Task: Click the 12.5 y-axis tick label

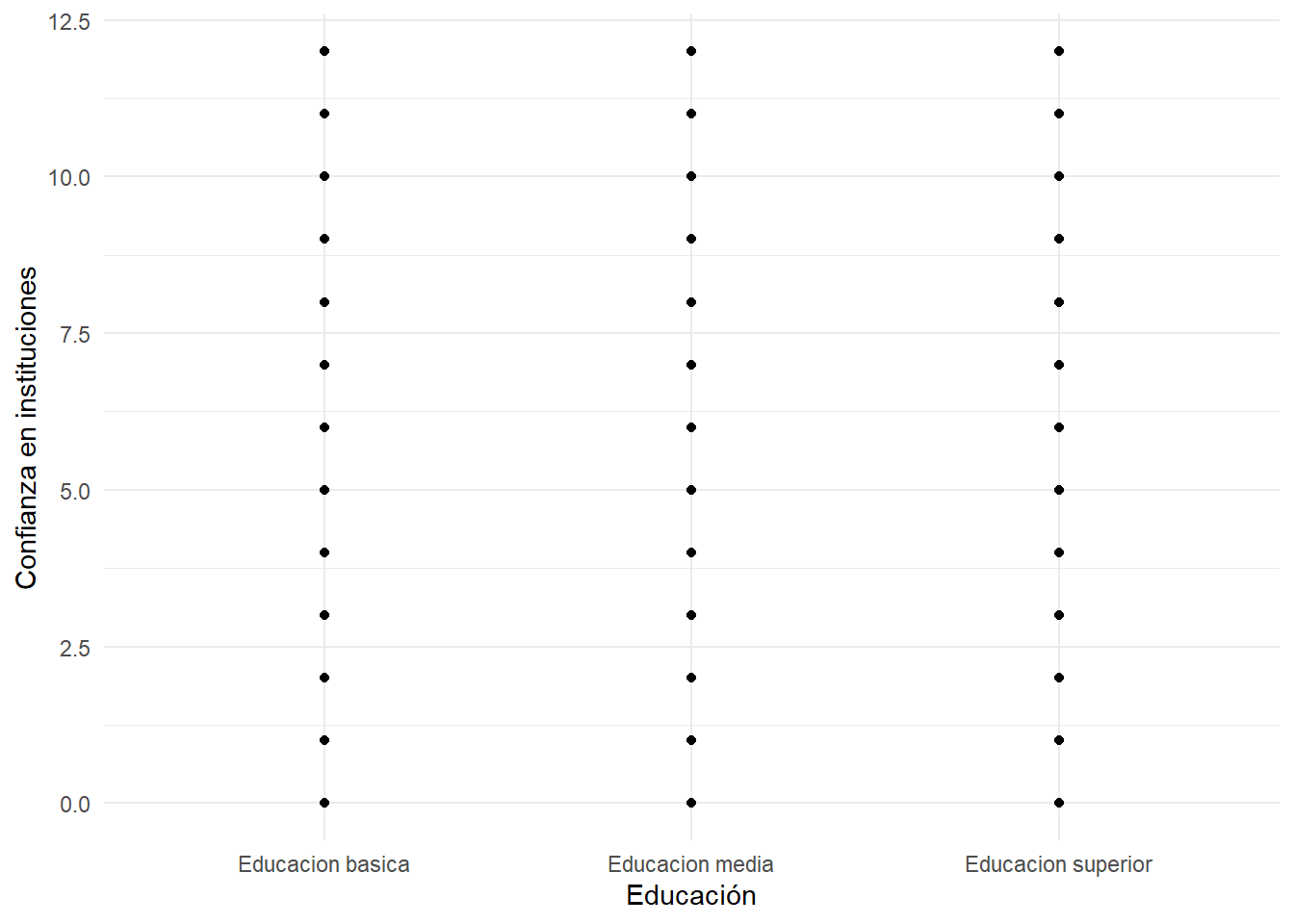Action: [x=69, y=21]
